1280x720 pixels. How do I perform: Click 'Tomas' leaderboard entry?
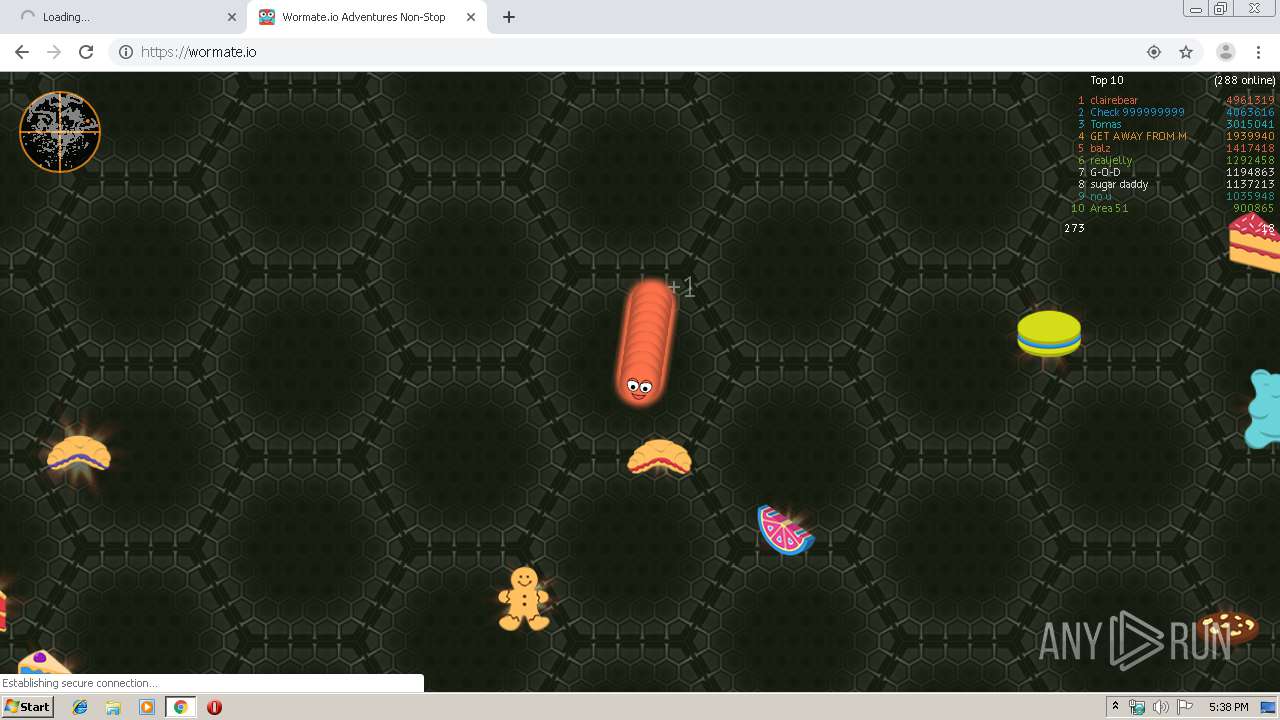[1106, 124]
